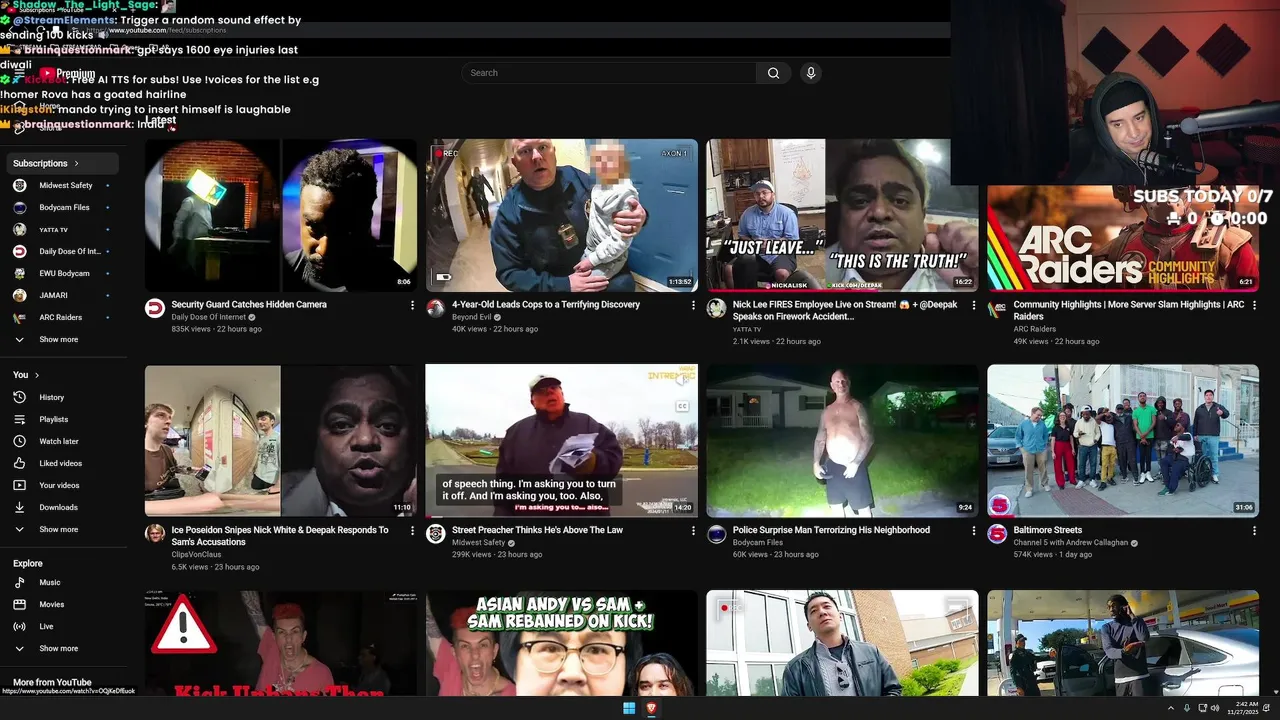This screenshot has width=1280, height=720.
Task: Open more options for Security Guard video
Action: click(x=412, y=305)
